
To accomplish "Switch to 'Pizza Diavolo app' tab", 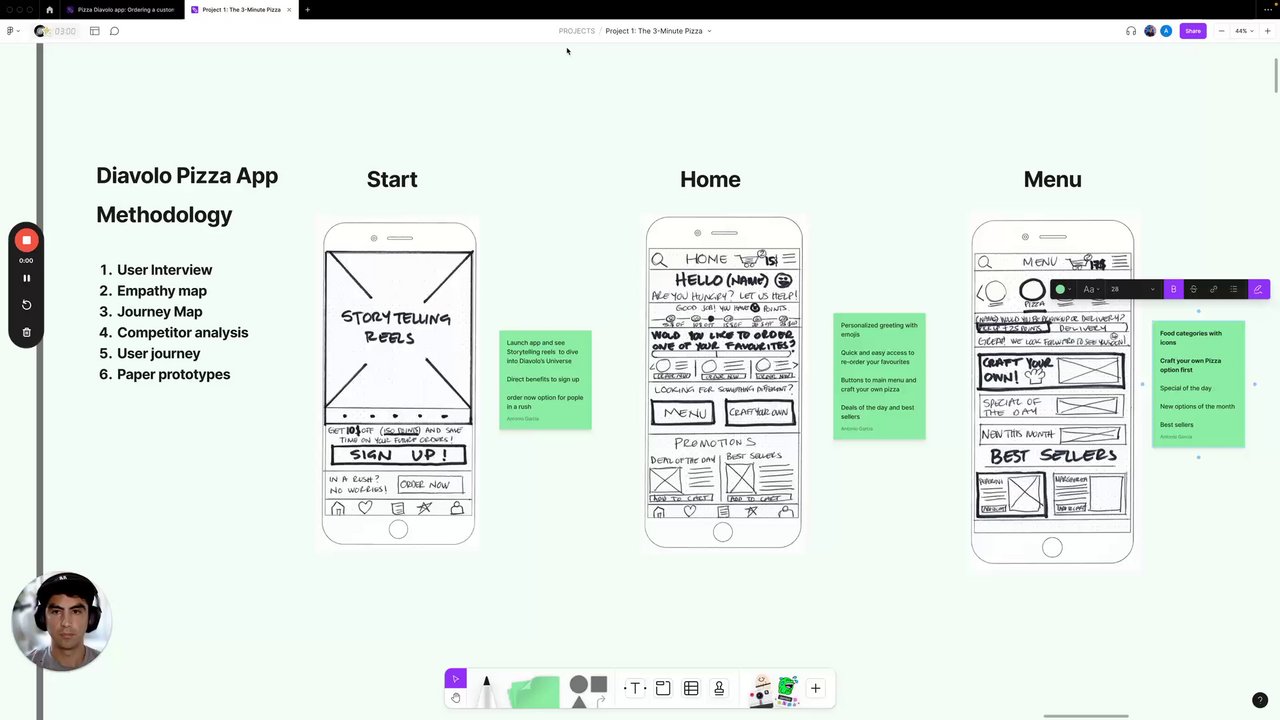I will point(121,10).
